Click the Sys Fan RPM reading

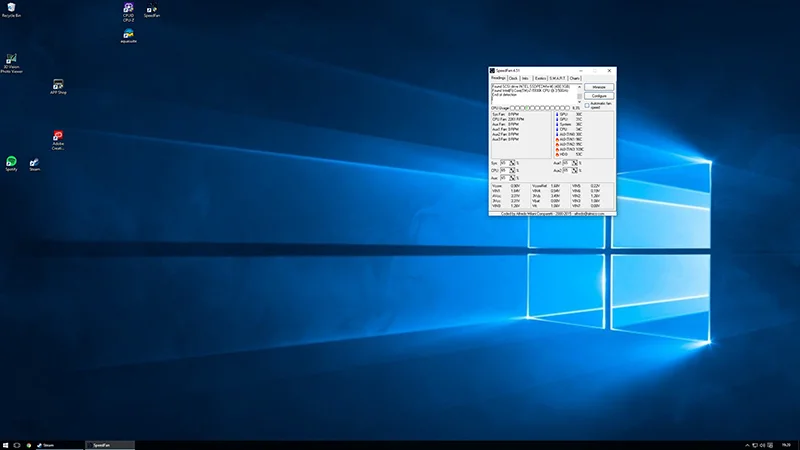pos(506,114)
